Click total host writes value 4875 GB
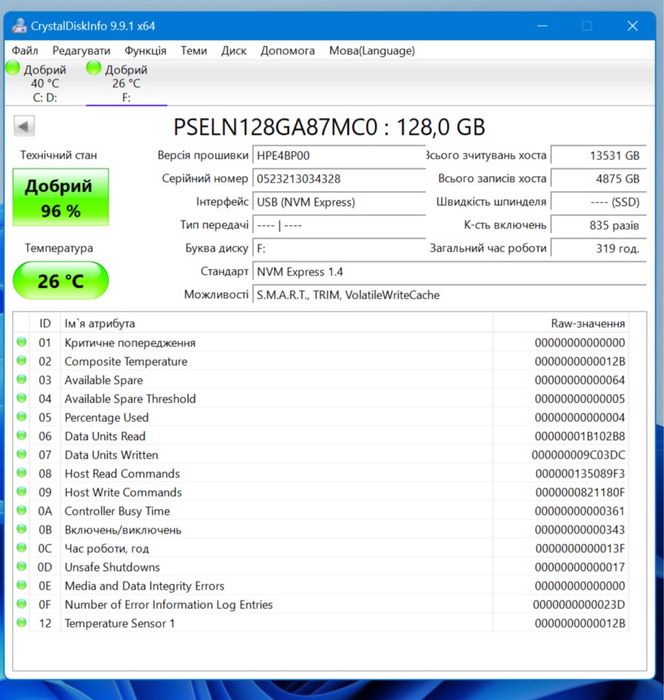The height and width of the screenshot is (700, 664). (598, 179)
